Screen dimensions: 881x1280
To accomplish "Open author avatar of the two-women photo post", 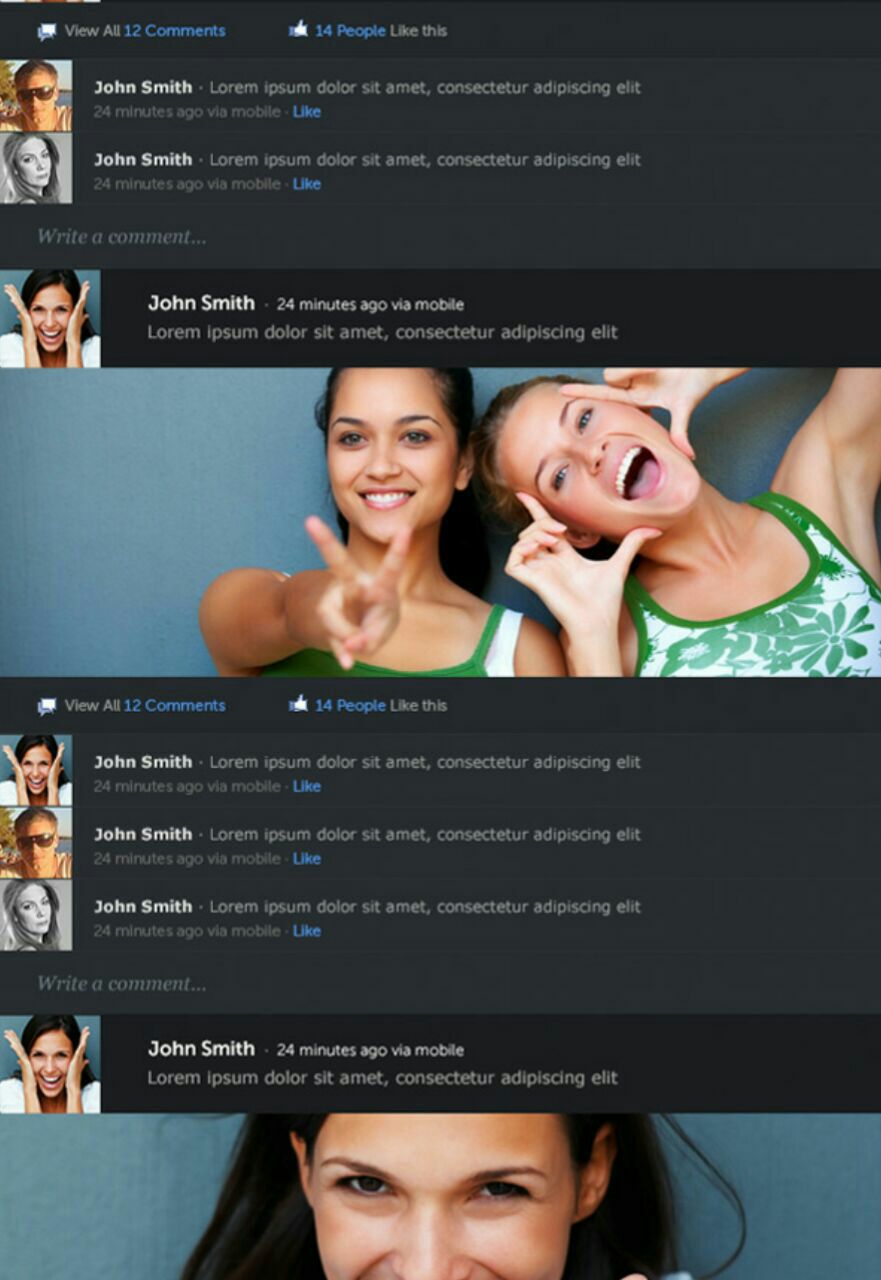I will click(x=50, y=318).
